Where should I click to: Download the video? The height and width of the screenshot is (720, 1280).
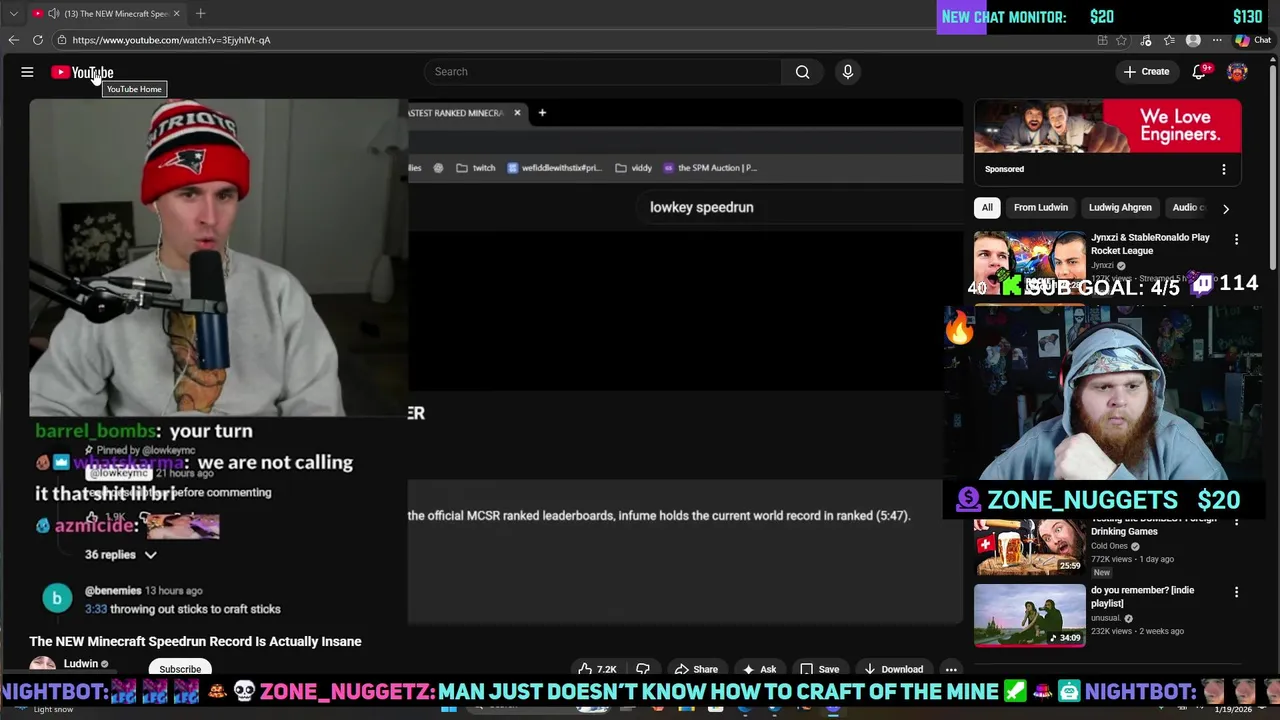[893, 669]
